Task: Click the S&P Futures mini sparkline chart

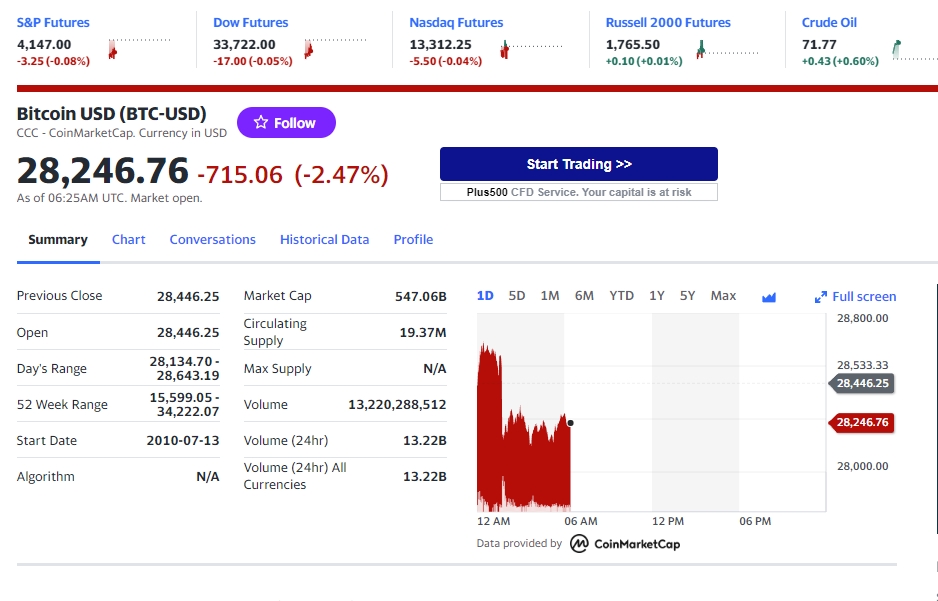Action: [139, 48]
